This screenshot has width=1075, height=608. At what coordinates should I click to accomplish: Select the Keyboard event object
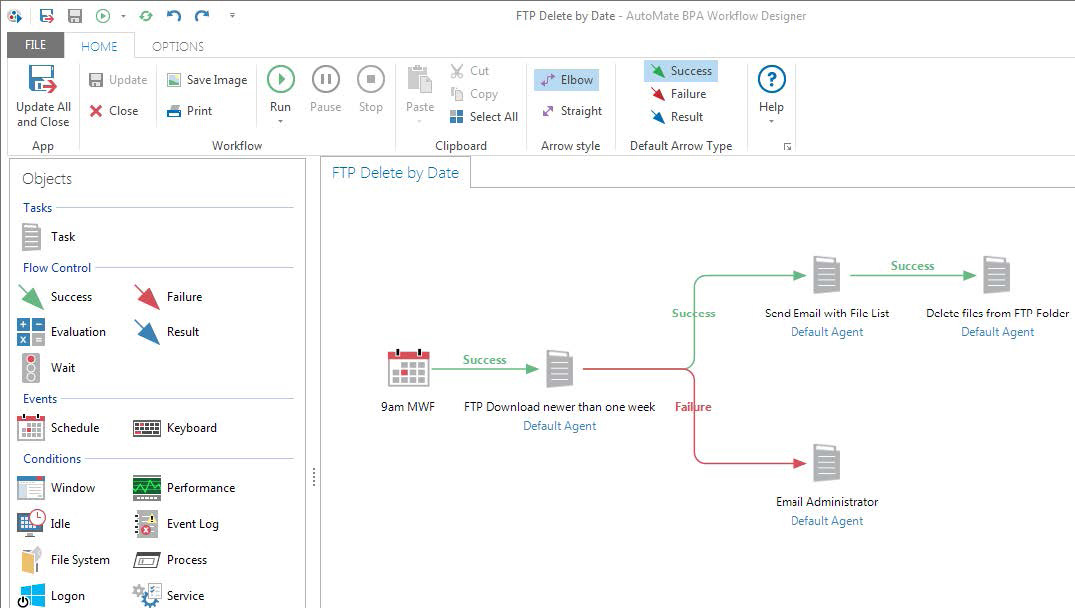(176, 428)
